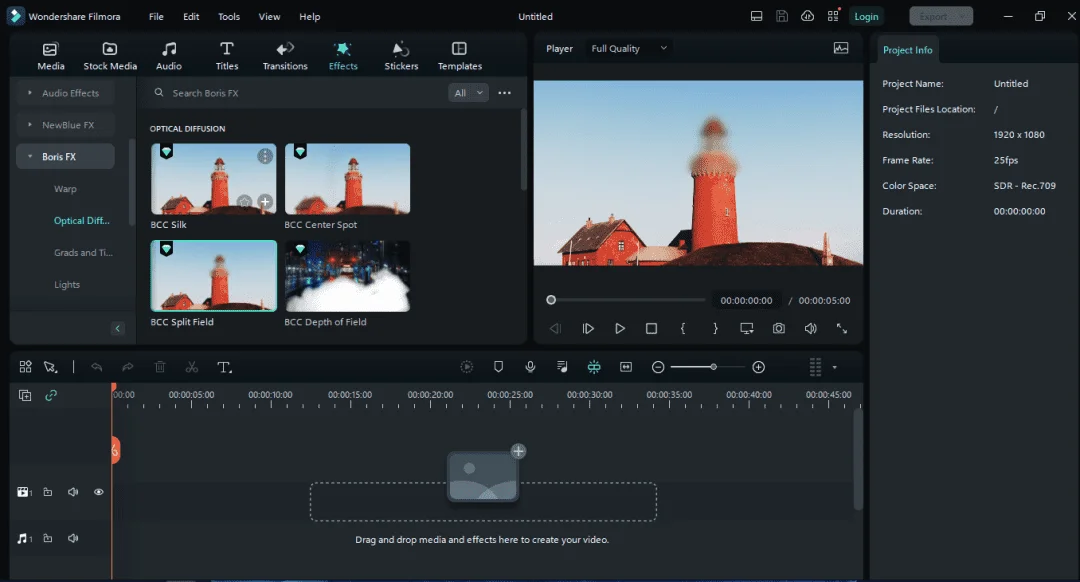Open the Titles tab
Screen dimensions: 1080x582
[x=227, y=56]
